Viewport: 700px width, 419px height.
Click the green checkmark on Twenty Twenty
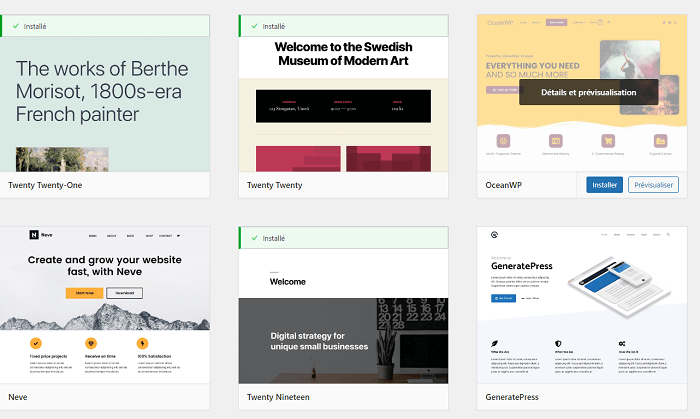[254, 26]
